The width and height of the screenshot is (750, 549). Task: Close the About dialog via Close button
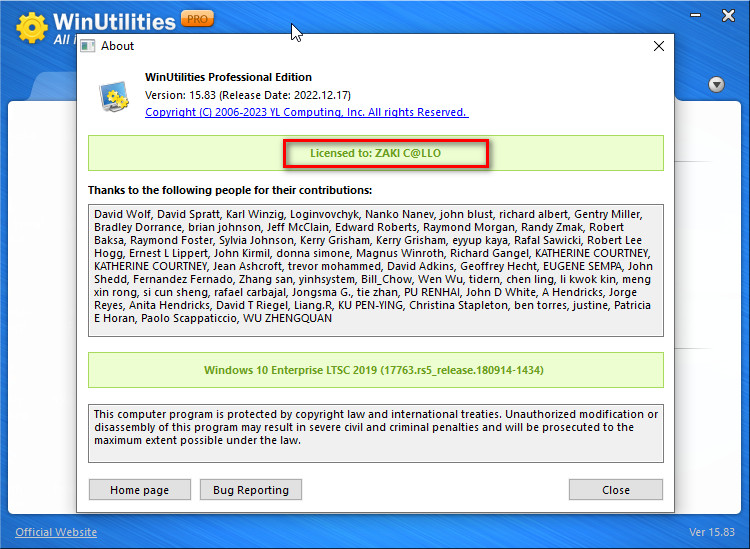[x=616, y=490]
